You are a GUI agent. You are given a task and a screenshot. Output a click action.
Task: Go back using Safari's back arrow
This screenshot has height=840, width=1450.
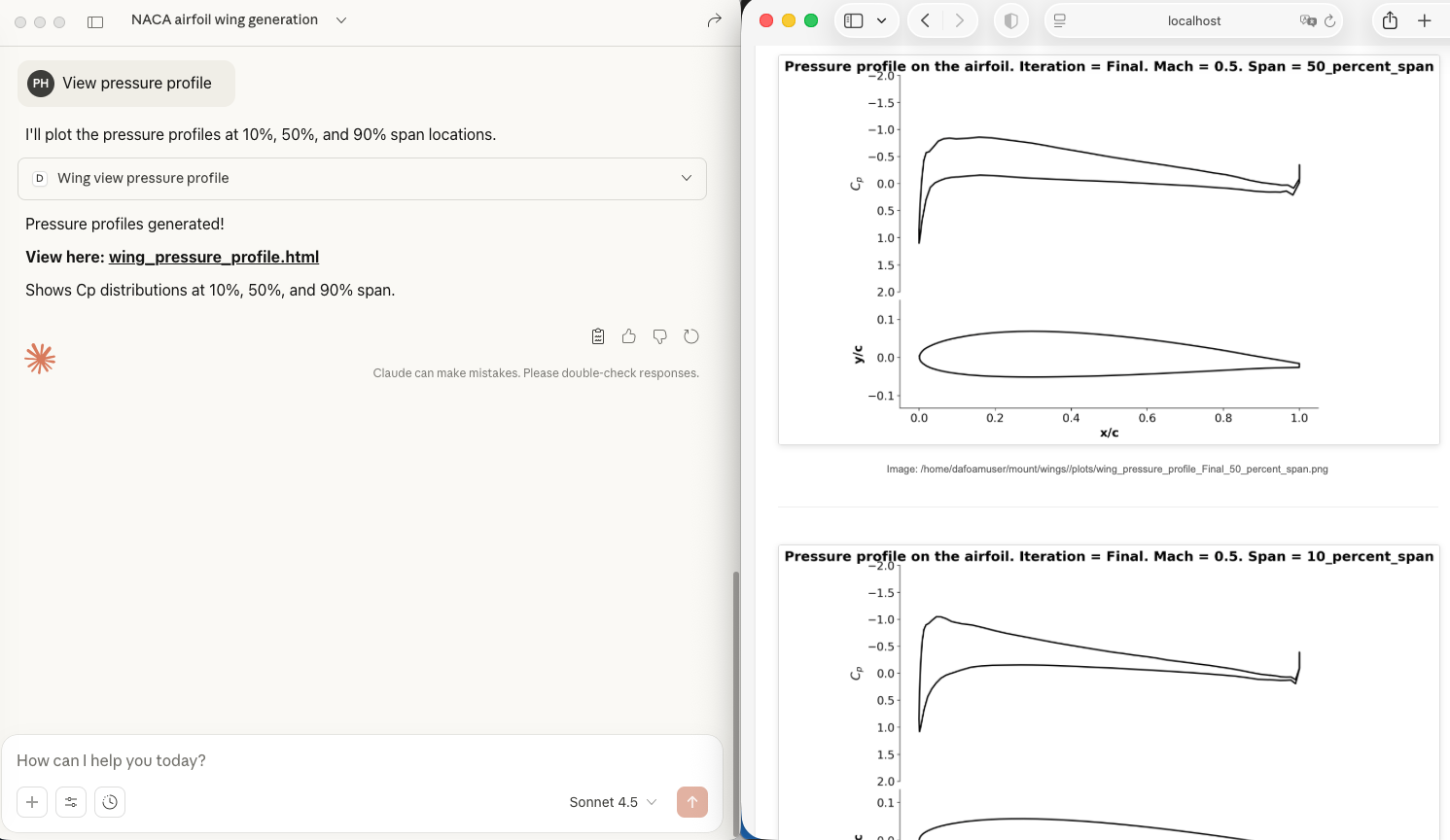pos(926,20)
